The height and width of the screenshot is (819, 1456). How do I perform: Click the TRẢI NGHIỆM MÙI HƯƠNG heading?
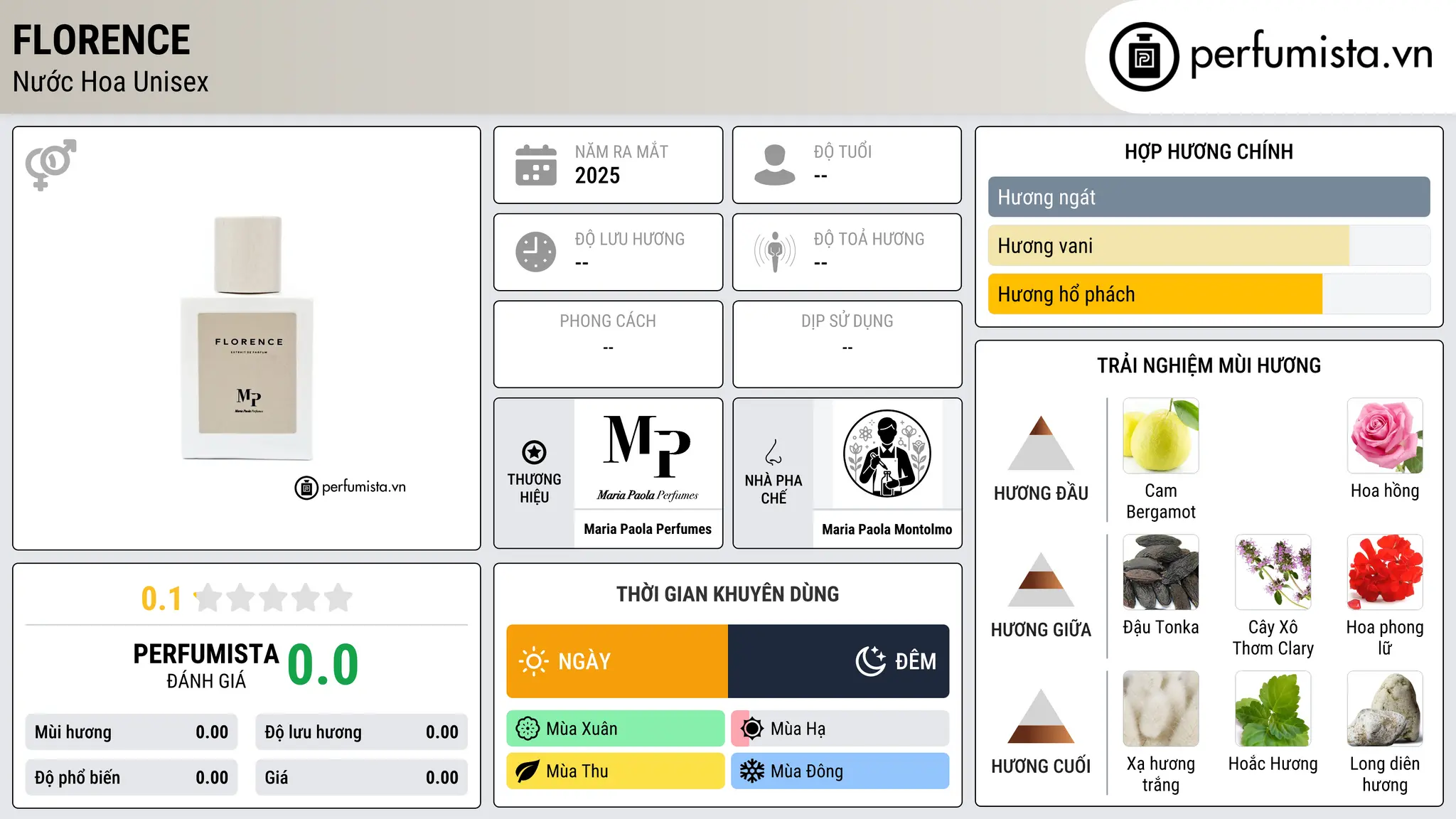[1209, 365]
